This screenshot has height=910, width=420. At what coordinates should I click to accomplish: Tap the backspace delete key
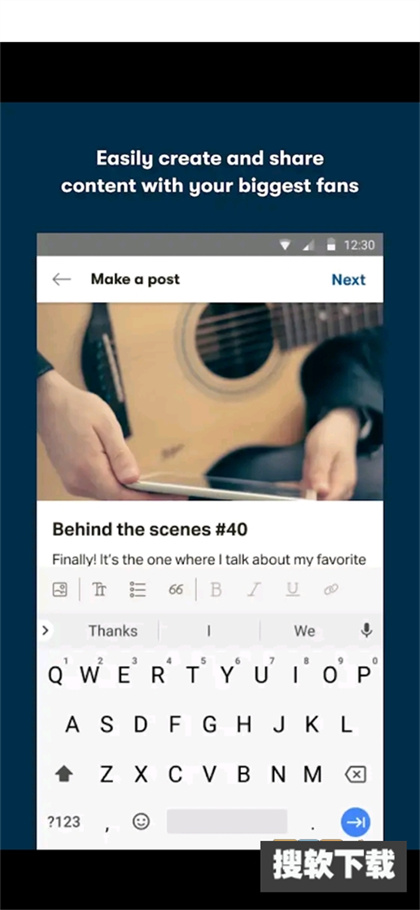pos(357,774)
